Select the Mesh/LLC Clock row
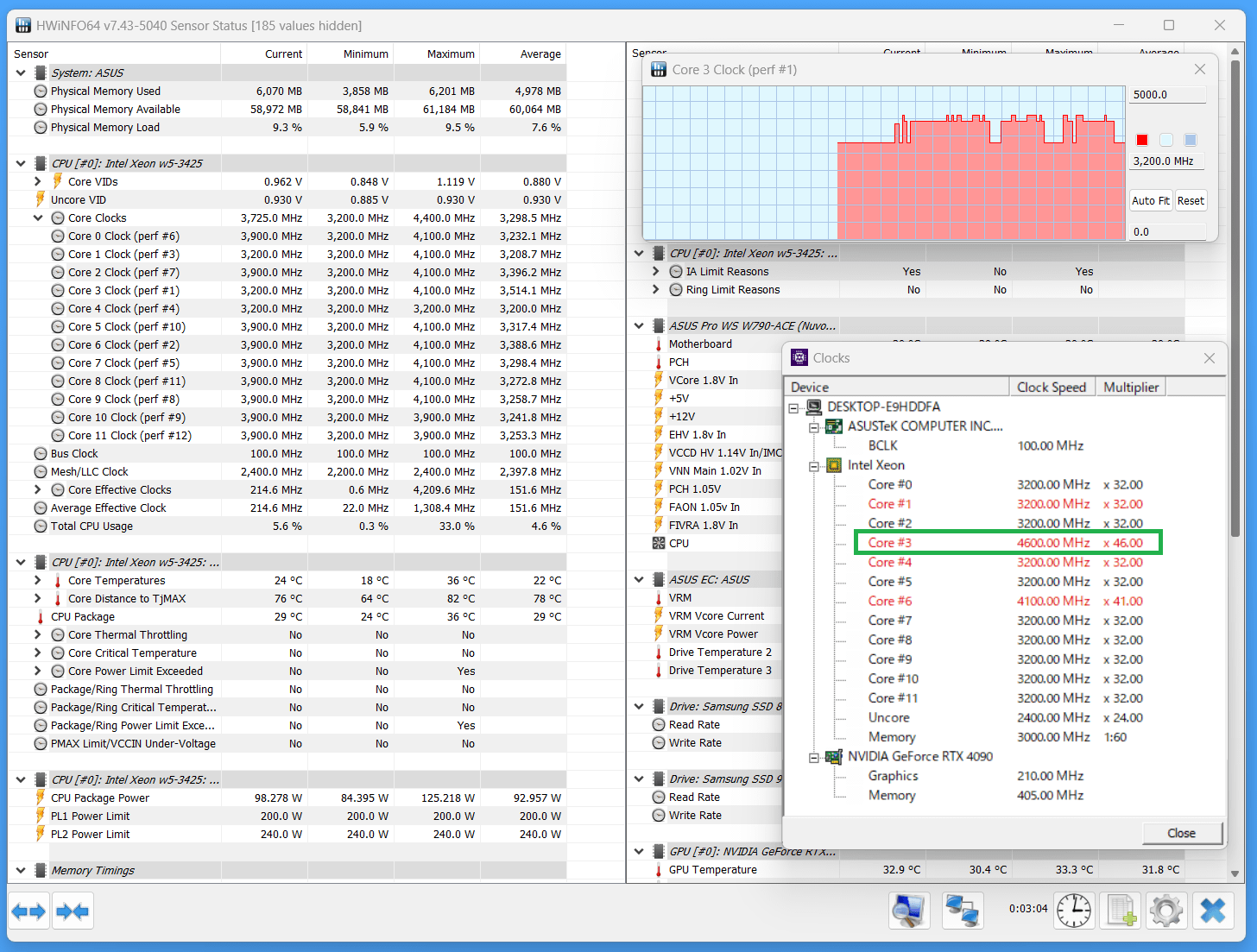 [287, 471]
